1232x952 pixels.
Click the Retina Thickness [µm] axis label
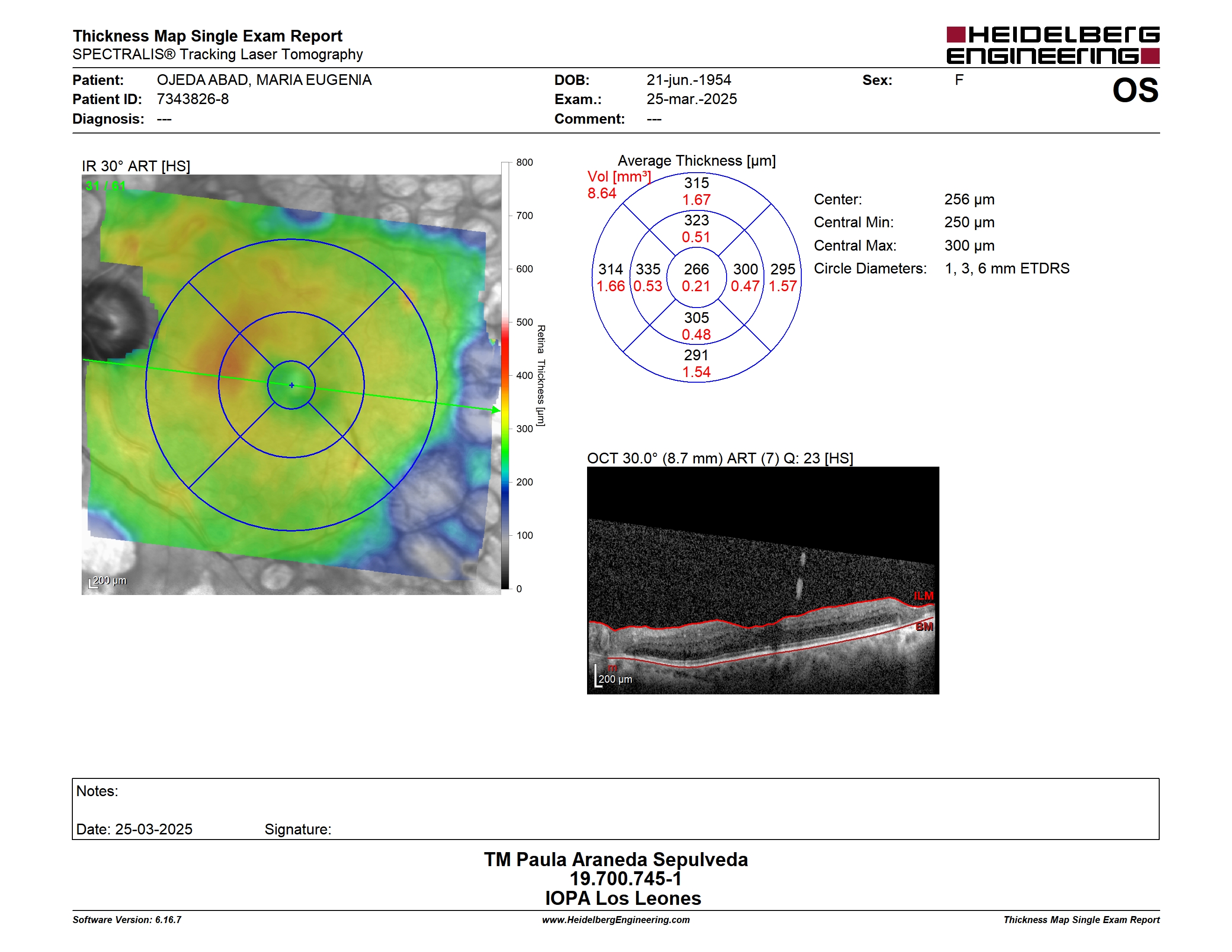(x=540, y=376)
